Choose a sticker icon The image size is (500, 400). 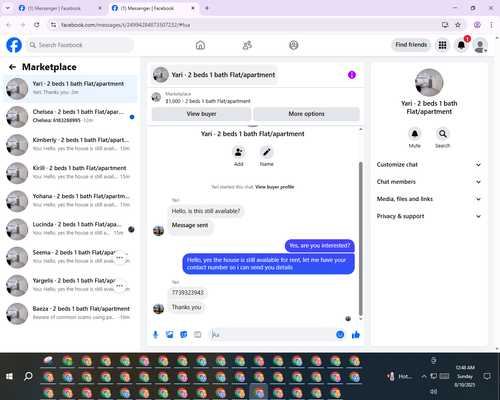(184, 335)
